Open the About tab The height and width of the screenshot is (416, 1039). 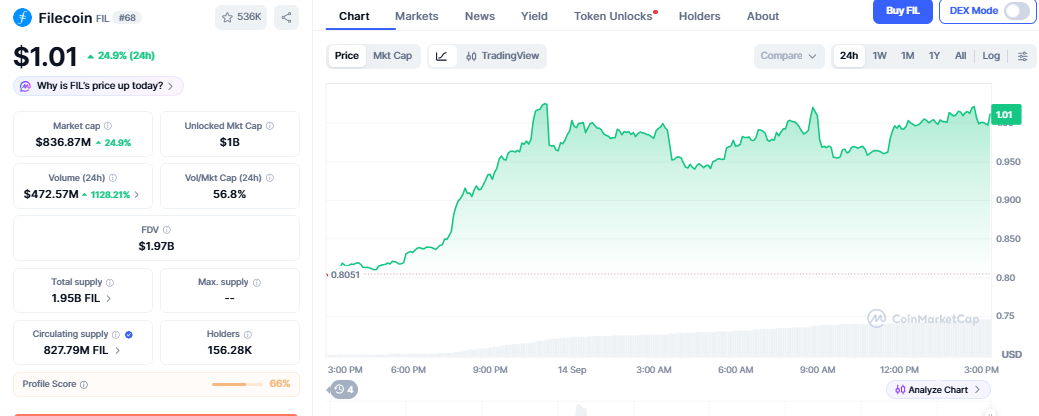(763, 17)
